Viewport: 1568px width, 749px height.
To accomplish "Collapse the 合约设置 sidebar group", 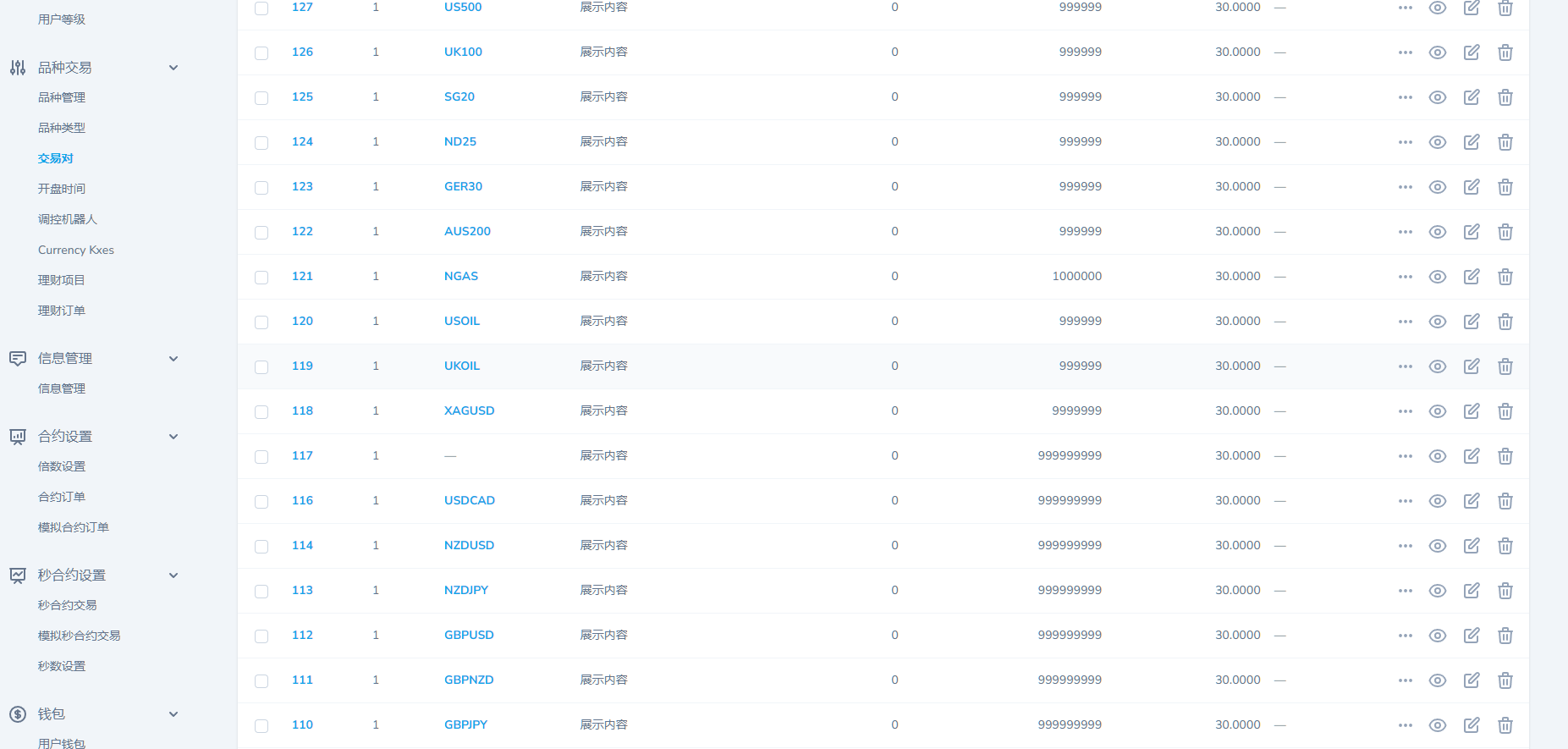I will tap(173, 437).
